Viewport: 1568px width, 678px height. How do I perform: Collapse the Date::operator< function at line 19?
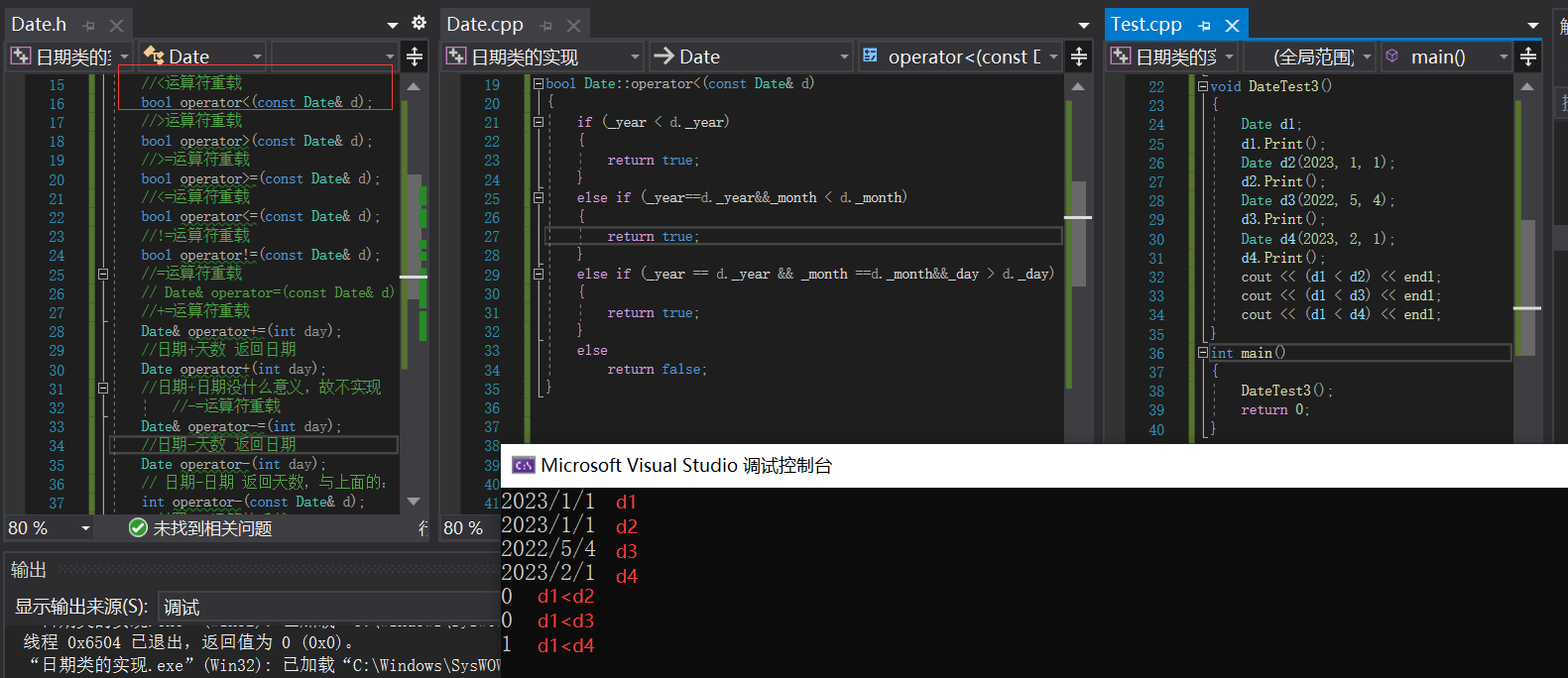coord(539,84)
